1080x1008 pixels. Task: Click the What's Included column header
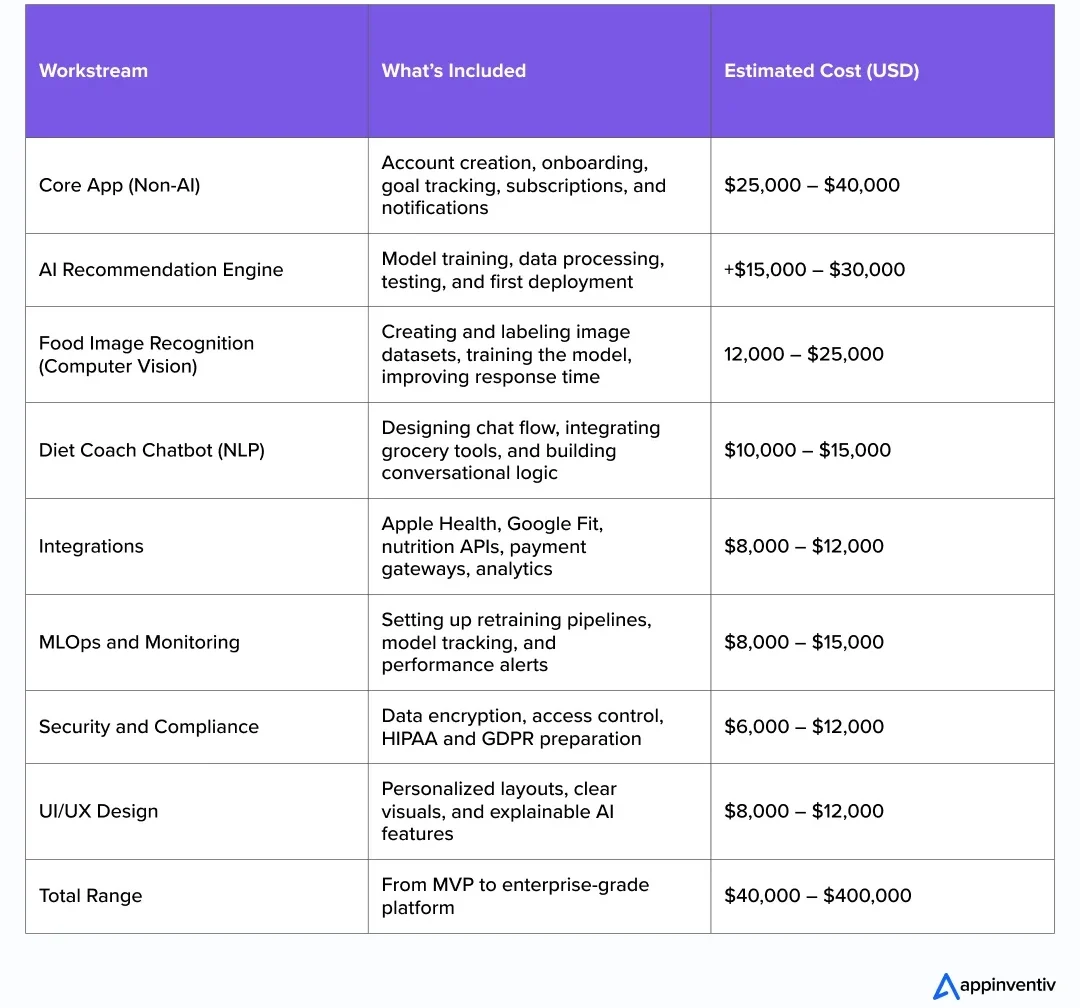tap(453, 71)
